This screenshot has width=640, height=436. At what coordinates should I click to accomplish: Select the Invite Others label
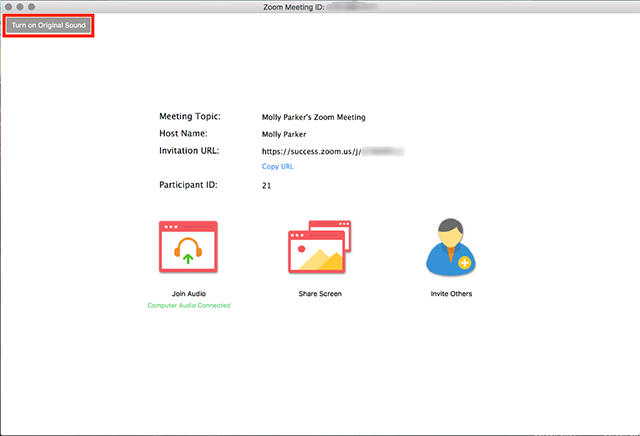(x=451, y=294)
